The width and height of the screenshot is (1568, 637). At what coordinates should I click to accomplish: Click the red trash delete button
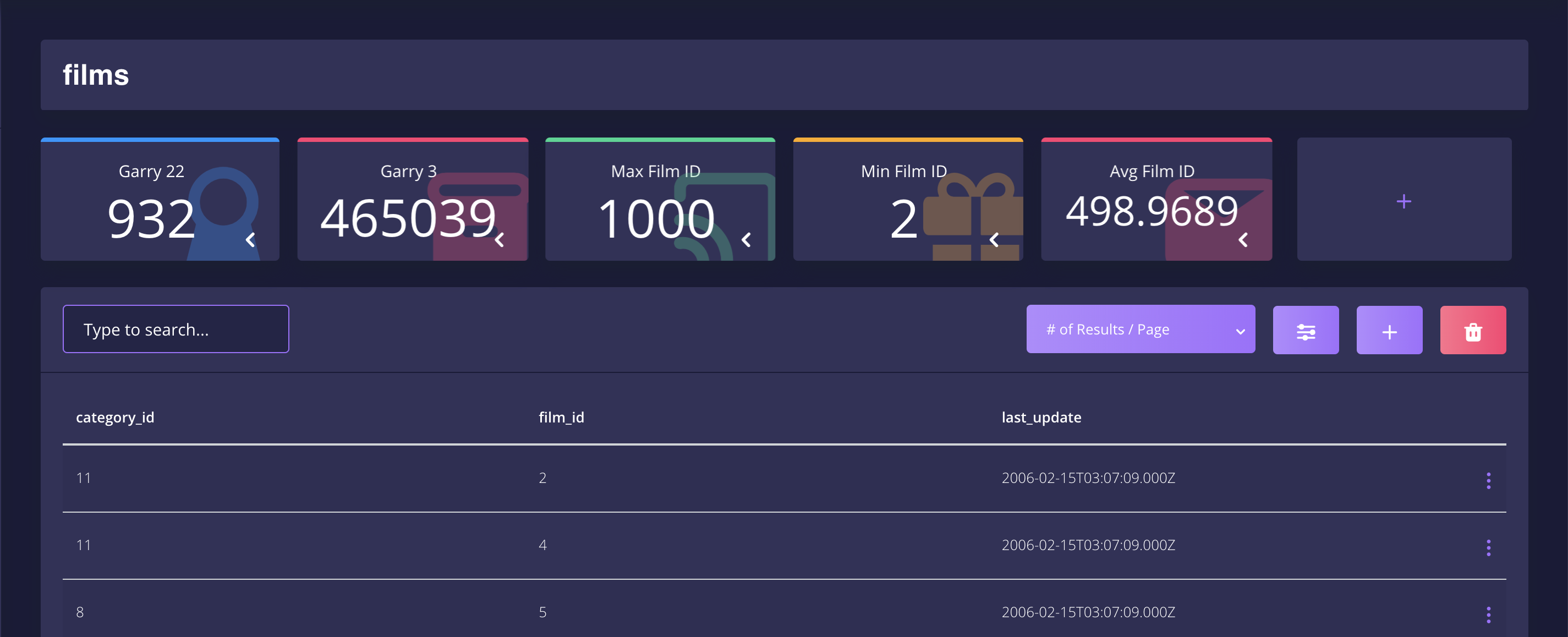1472,331
